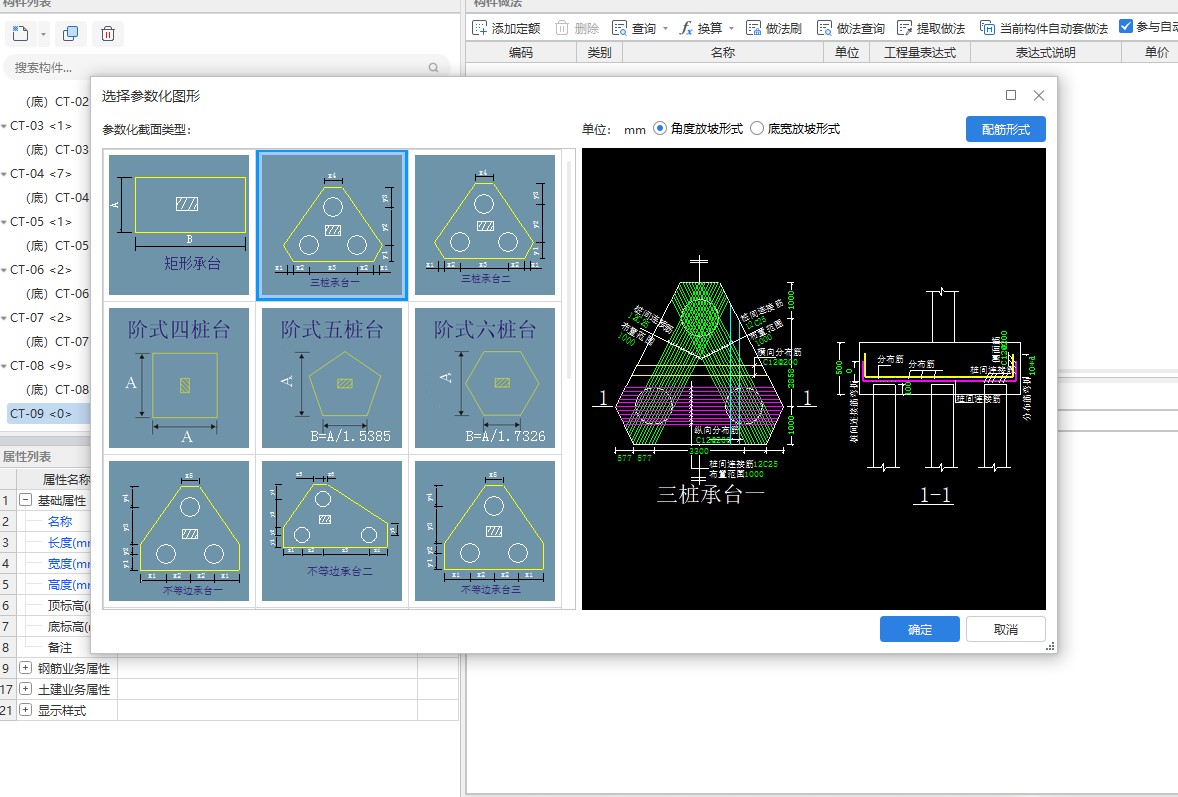Image resolution: width=1178 pixels, height=797 pixels.
Task: Select 底宽放坡形式 radio button
Action: (757, 128)
